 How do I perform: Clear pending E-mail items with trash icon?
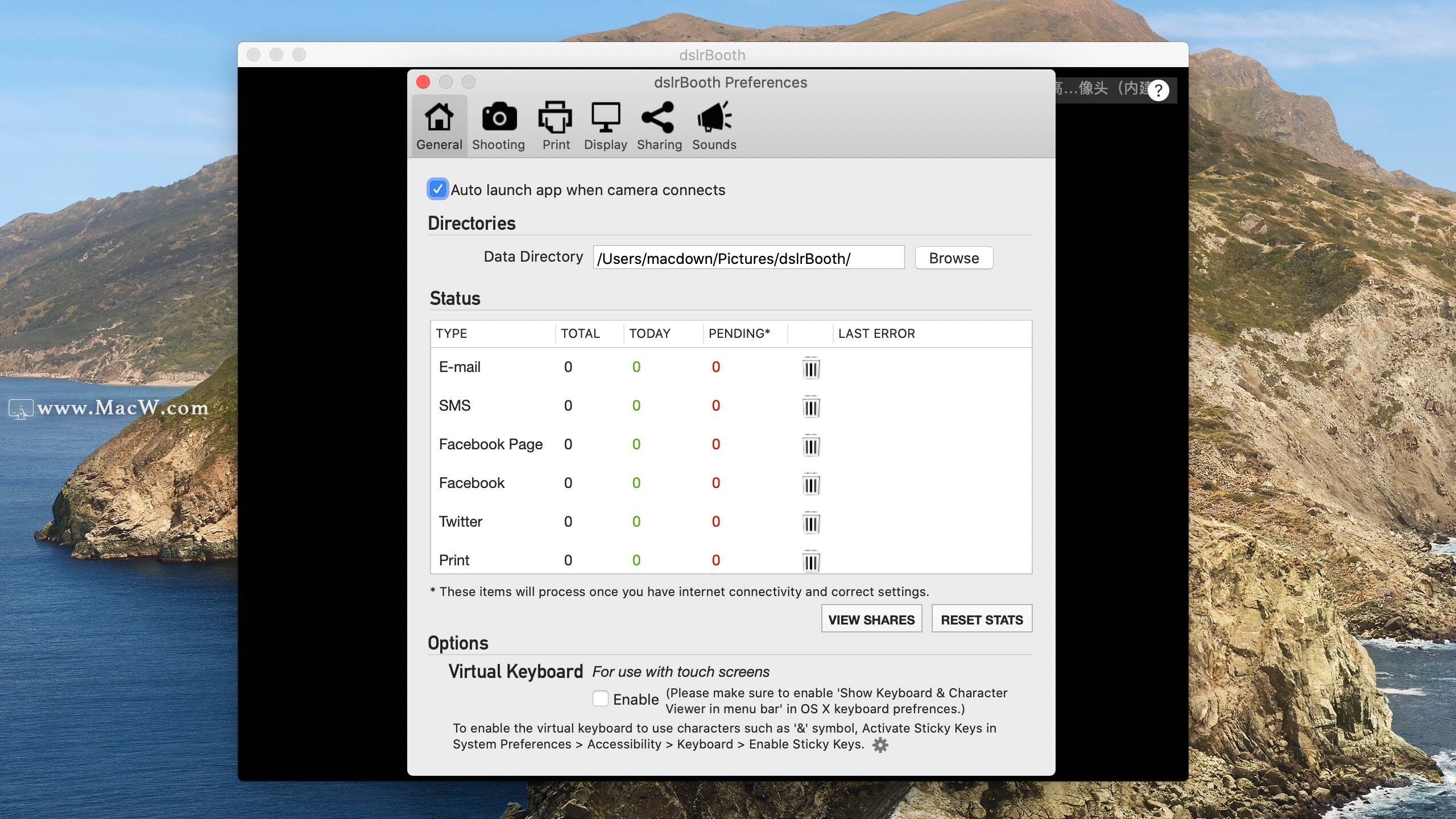click(x=811, y=368)
